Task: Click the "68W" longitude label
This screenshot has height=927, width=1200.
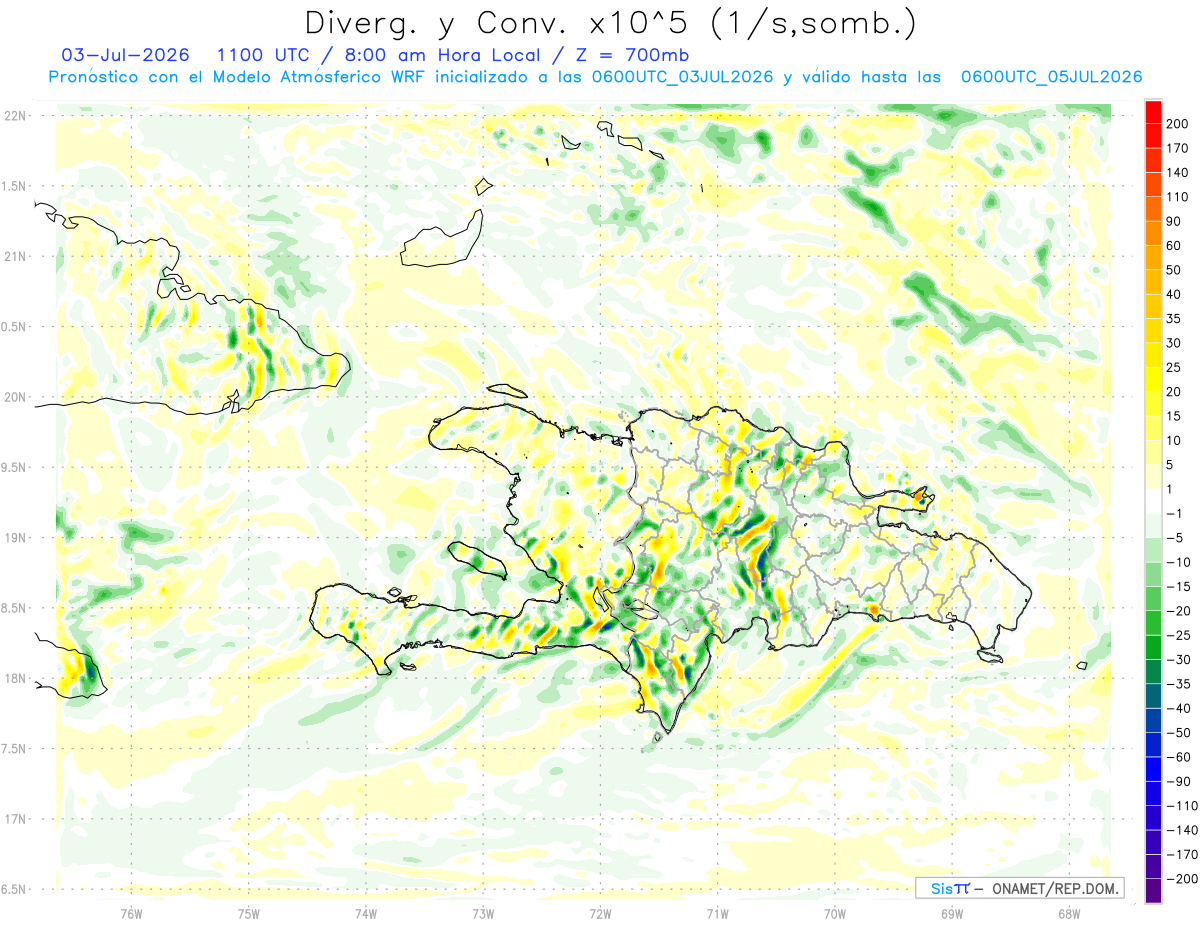Action: pyautogui.click(x=1069, y=913)
